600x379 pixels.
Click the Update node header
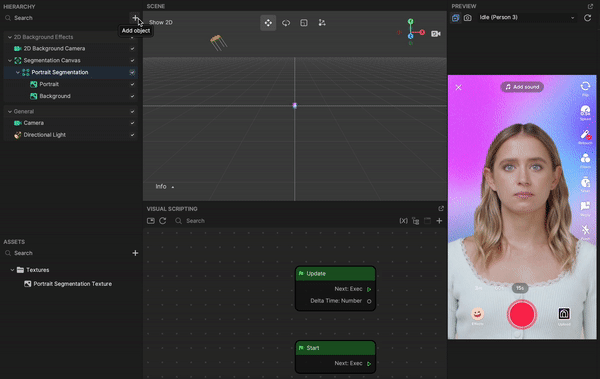(x=335, y=273)
